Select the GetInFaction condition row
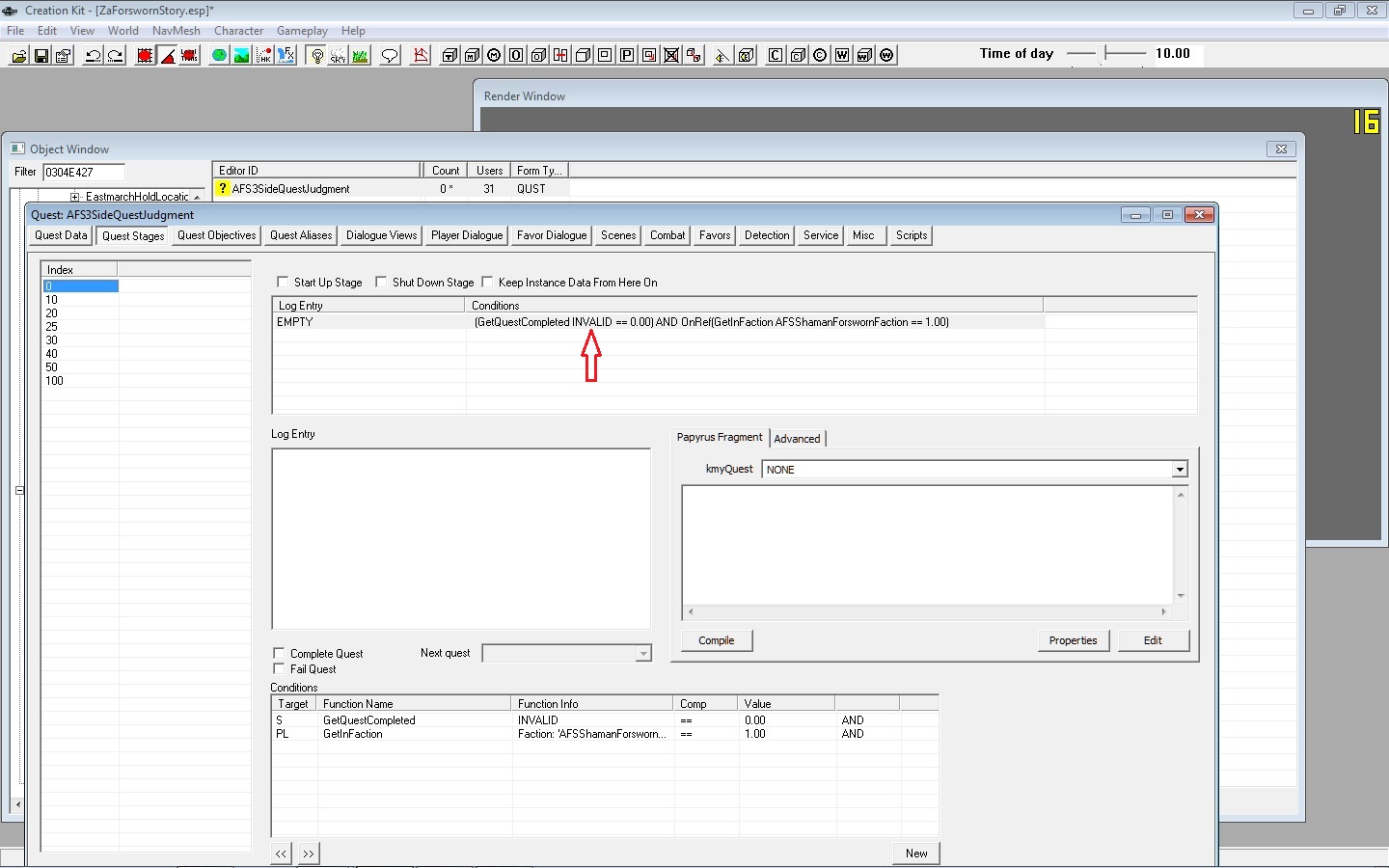 point(605,734)
